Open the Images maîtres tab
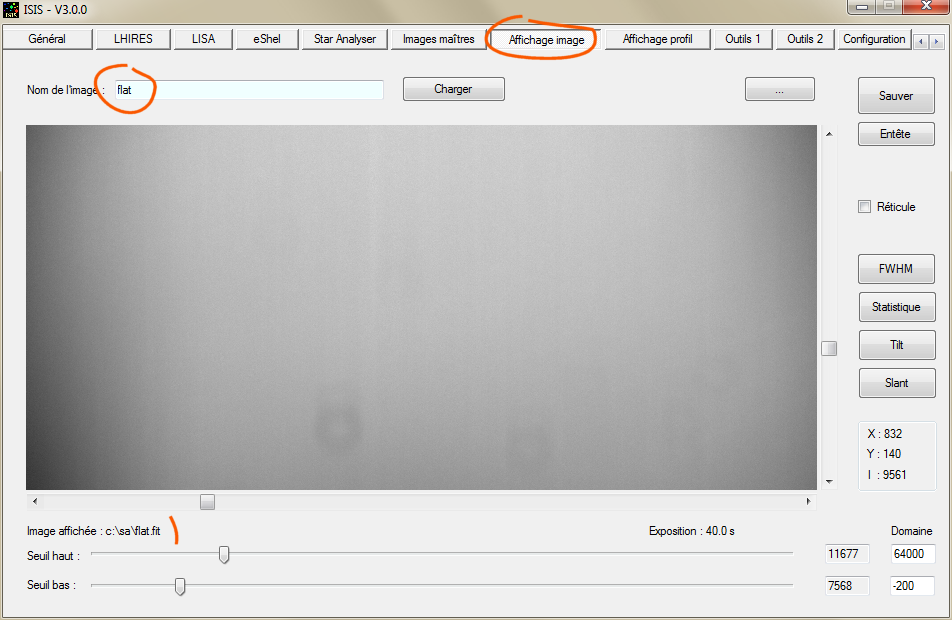This screenshot has height=620, width=952. (x=438, y=39)
